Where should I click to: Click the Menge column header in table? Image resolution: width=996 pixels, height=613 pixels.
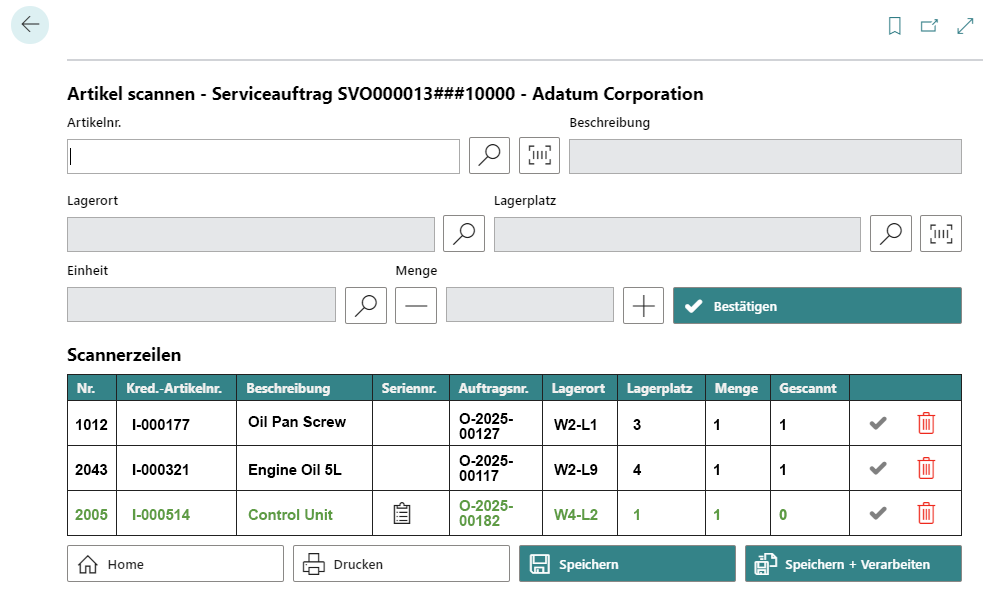pyautogui.click(x=736, y=388)
